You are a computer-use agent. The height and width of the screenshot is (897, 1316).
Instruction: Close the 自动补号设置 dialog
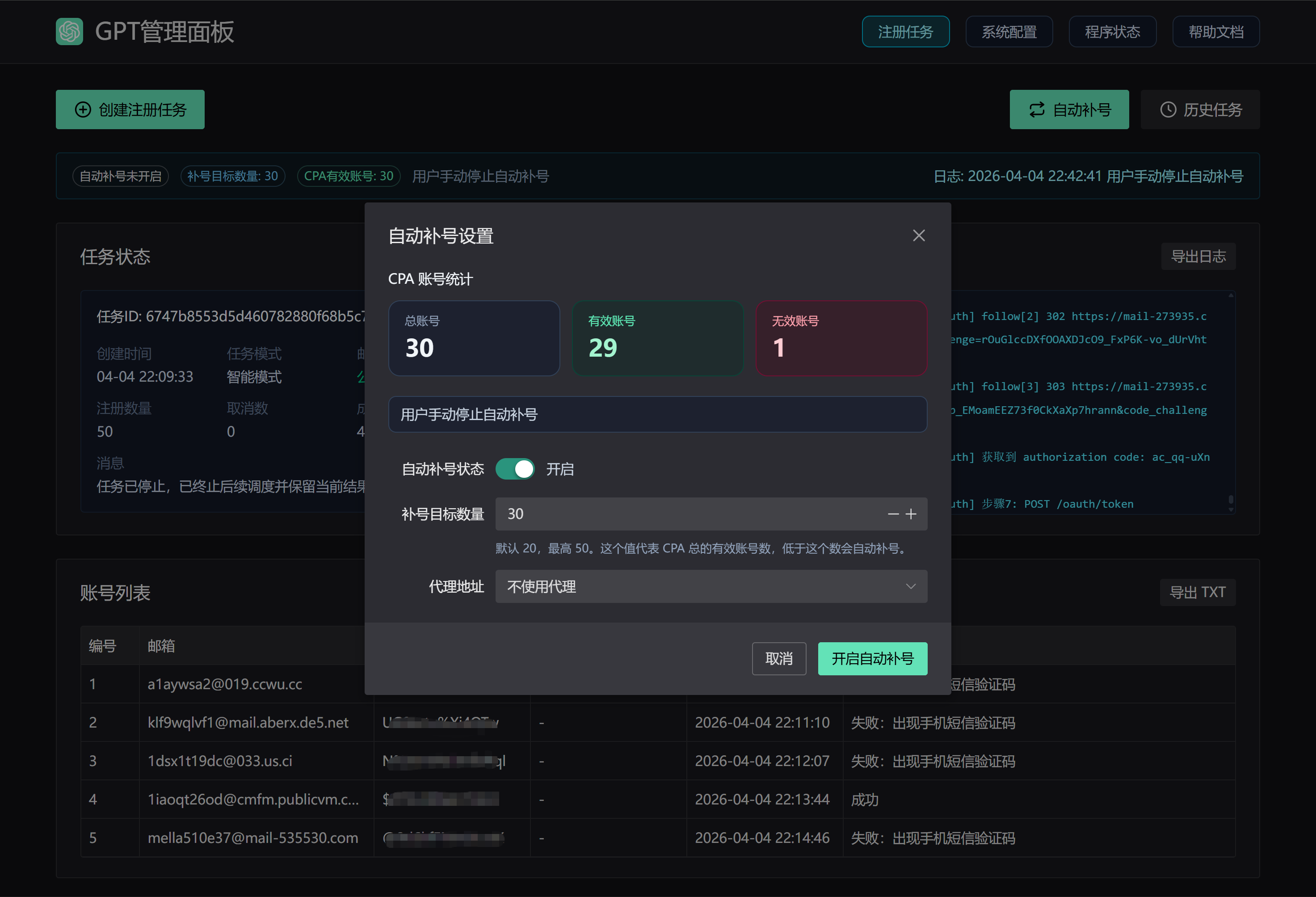point(918,236)
